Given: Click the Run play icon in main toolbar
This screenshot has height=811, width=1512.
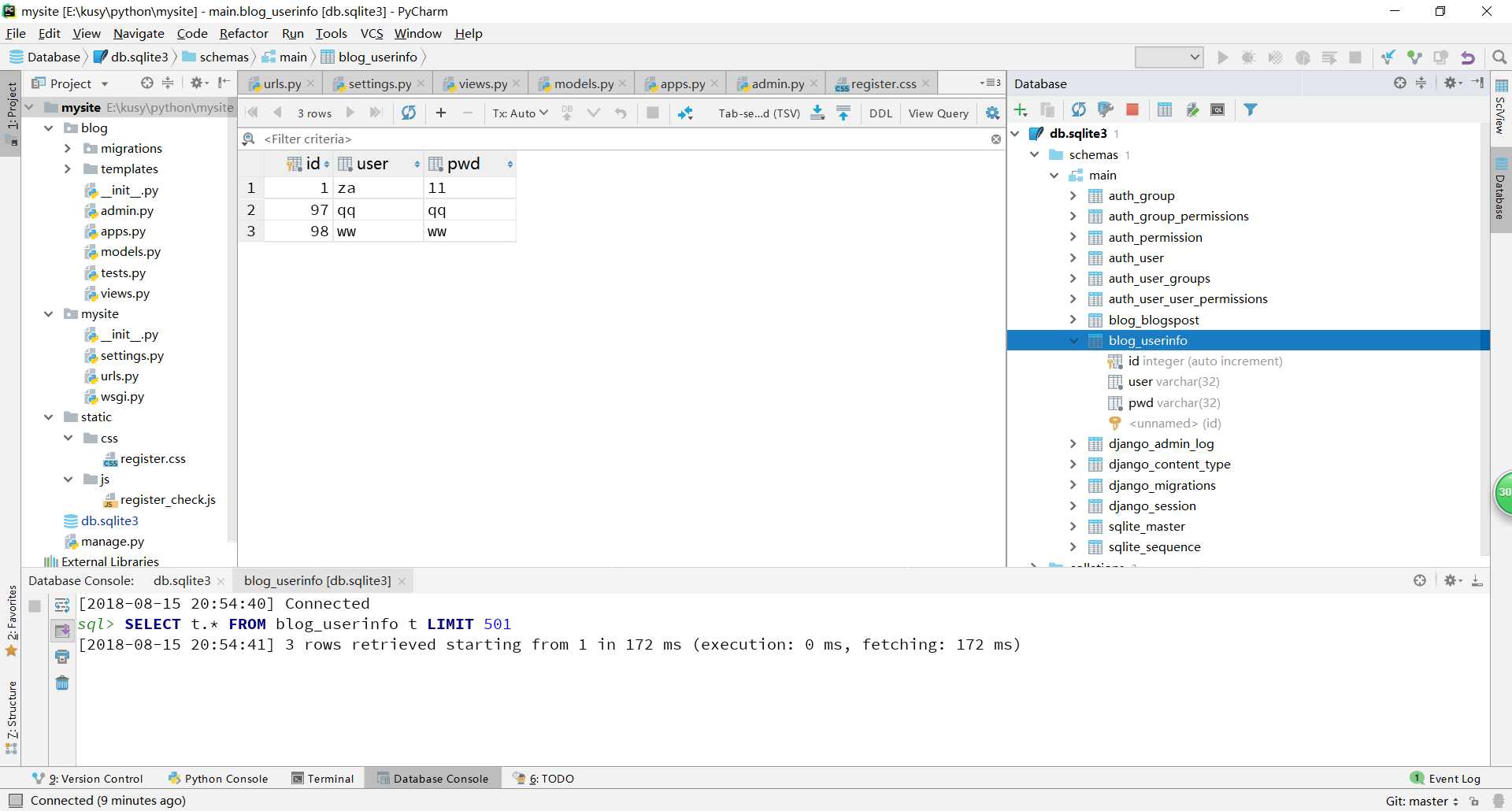Looking at the screenshot, I should [x=1222, y=57].
